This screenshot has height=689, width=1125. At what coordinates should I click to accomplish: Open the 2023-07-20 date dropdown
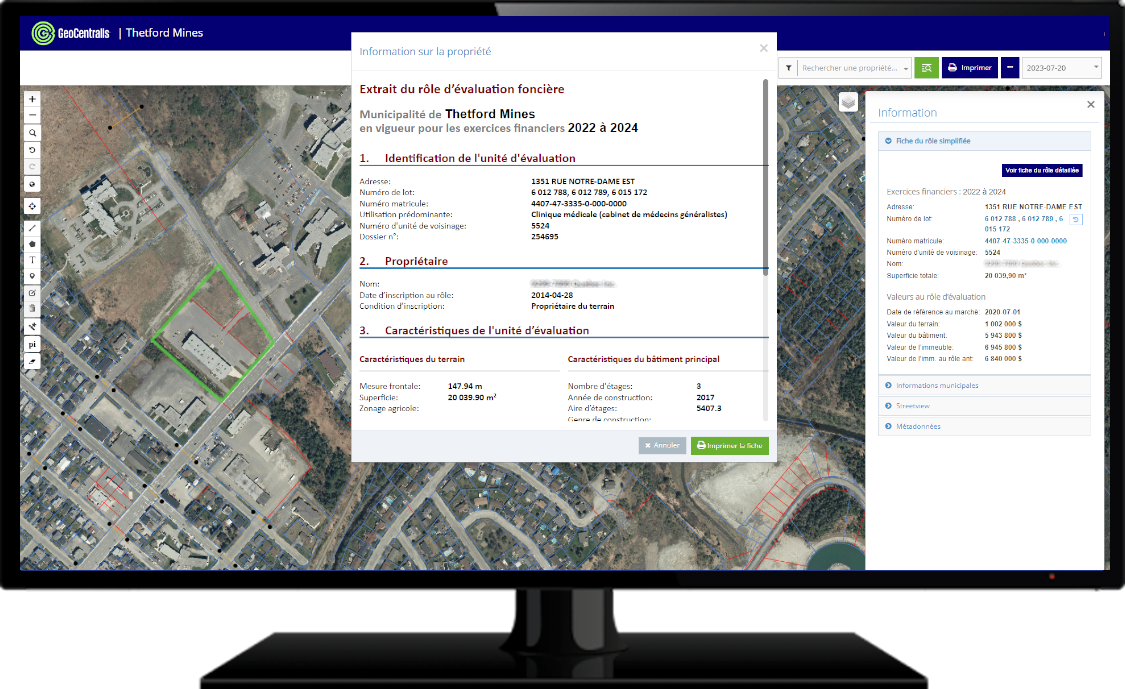(1061, 68)
